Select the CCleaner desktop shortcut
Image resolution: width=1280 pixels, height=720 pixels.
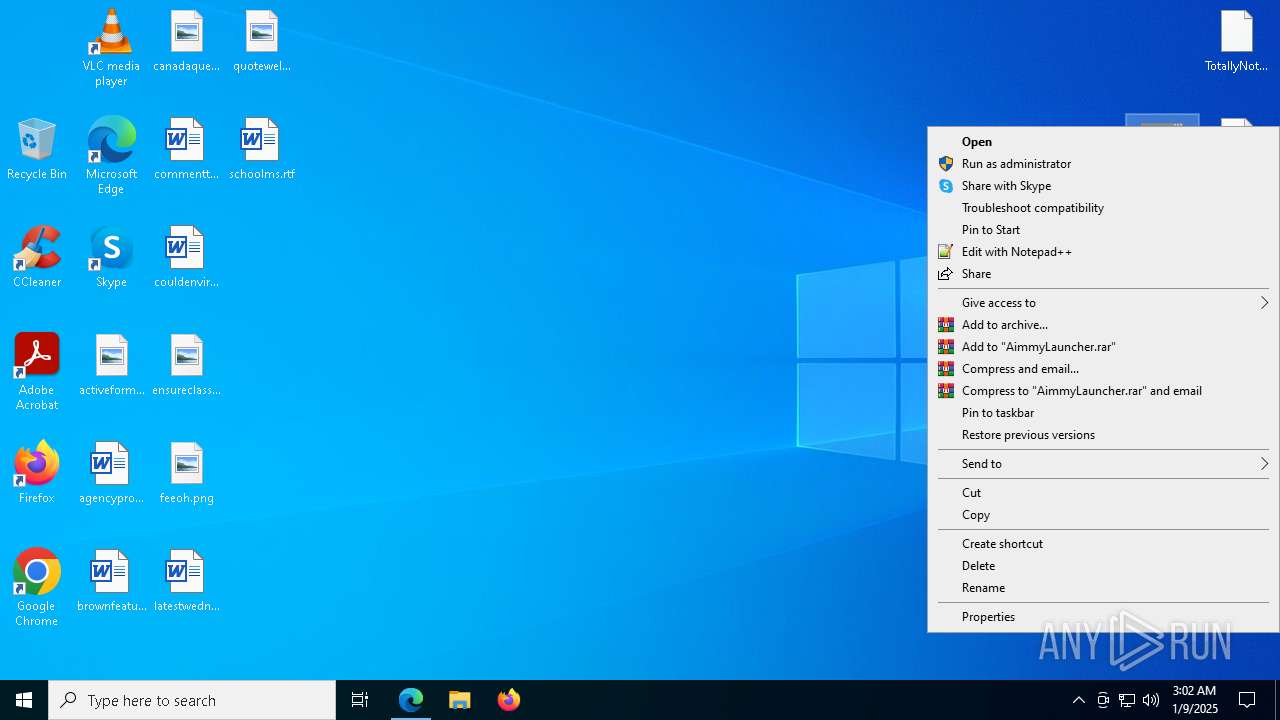pyautogui.click(x=36, y=257)
